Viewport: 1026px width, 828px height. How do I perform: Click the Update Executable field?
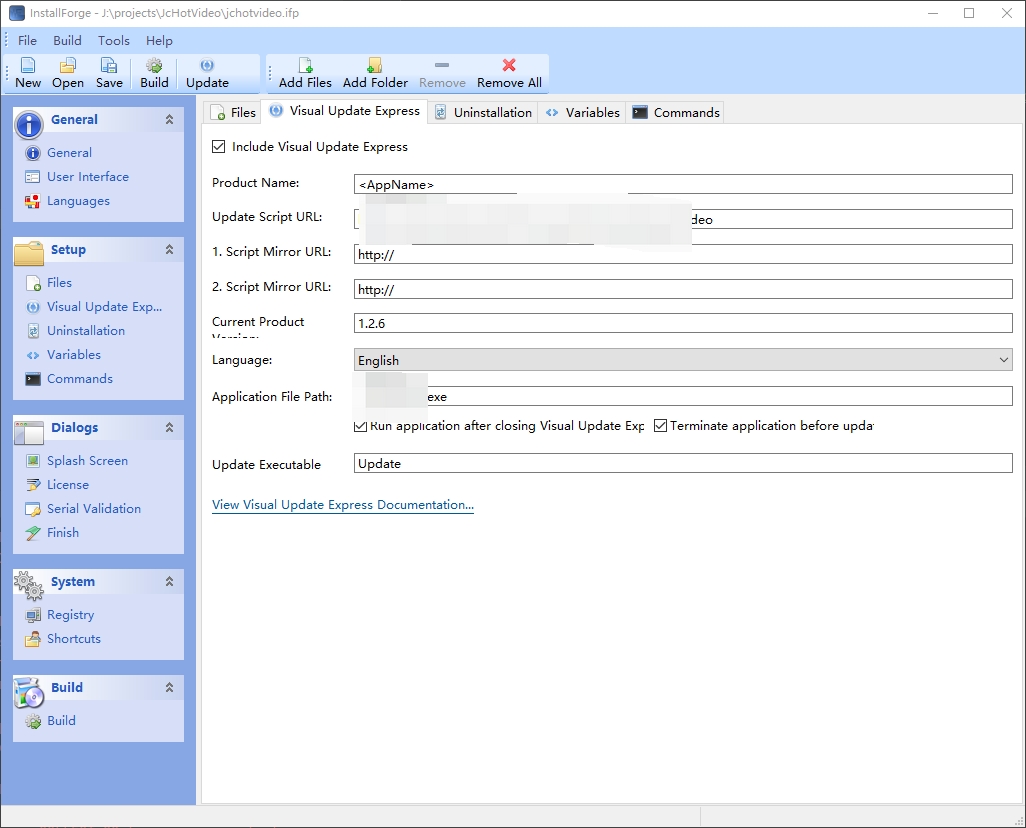coord(683,463)
